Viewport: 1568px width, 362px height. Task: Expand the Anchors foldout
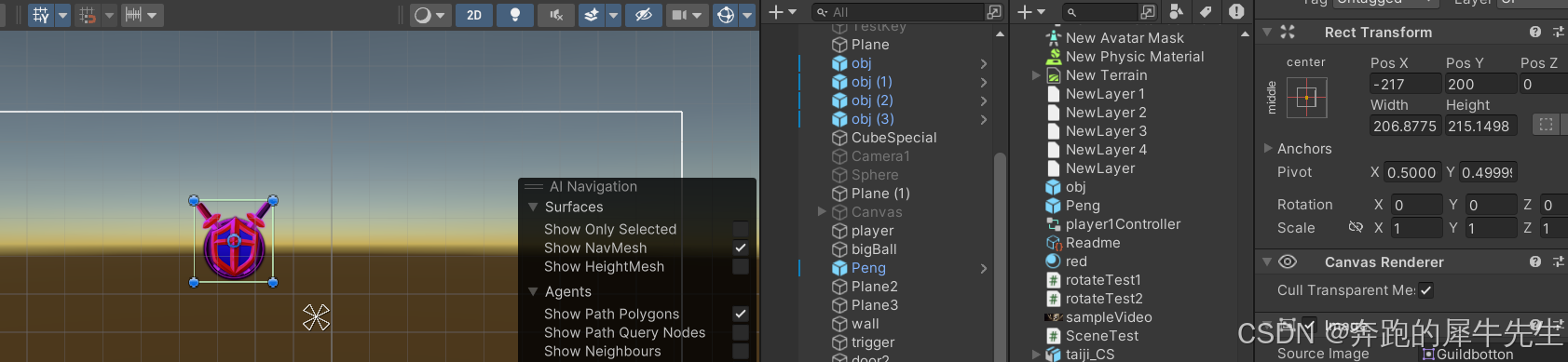1268,148
